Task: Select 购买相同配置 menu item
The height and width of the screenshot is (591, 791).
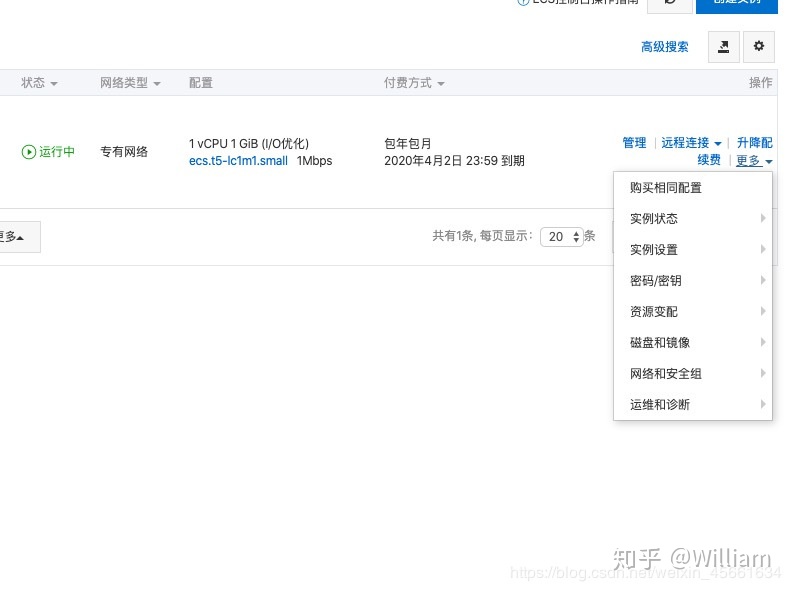Action: [x=693, y=188]
